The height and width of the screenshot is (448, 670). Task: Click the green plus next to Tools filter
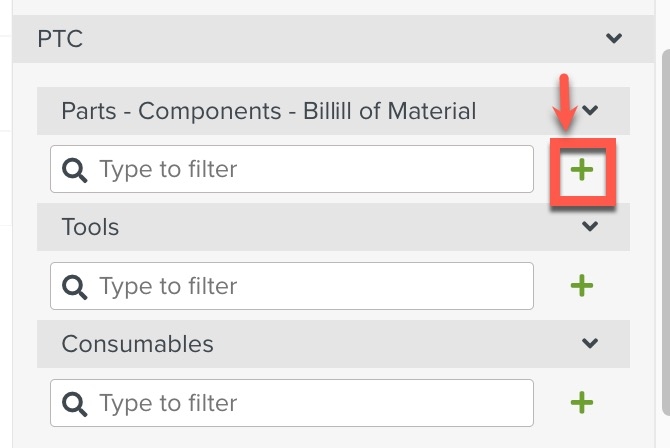[x=582, y=286]
